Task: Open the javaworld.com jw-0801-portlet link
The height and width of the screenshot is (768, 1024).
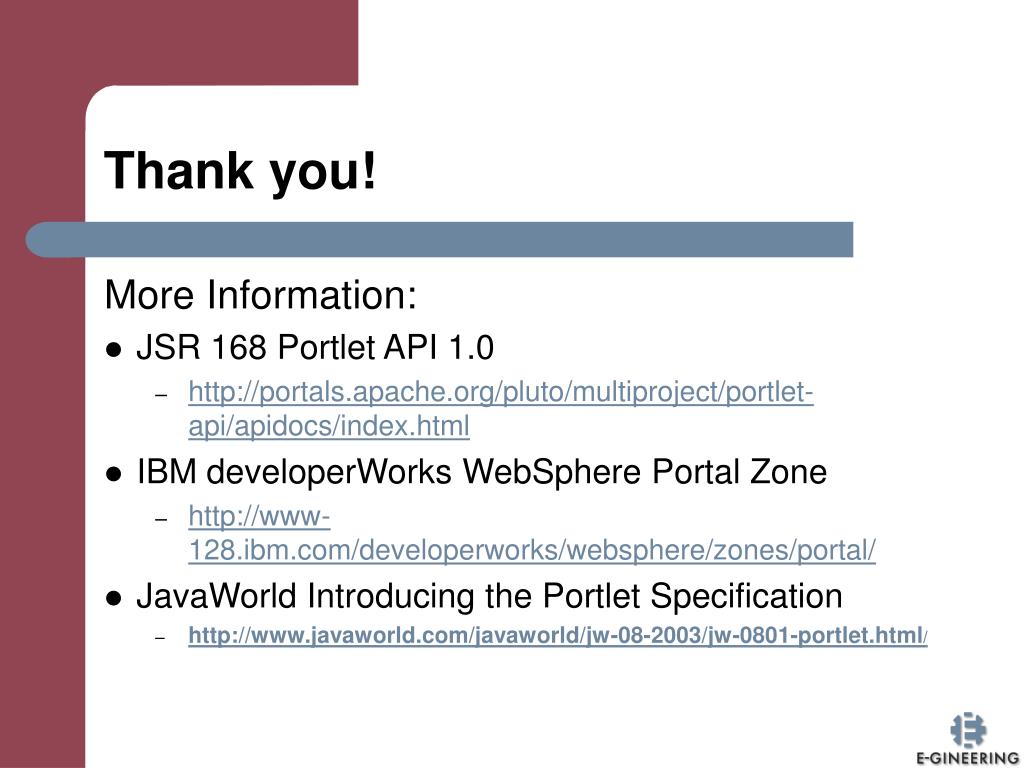Action: click(558, 635)
